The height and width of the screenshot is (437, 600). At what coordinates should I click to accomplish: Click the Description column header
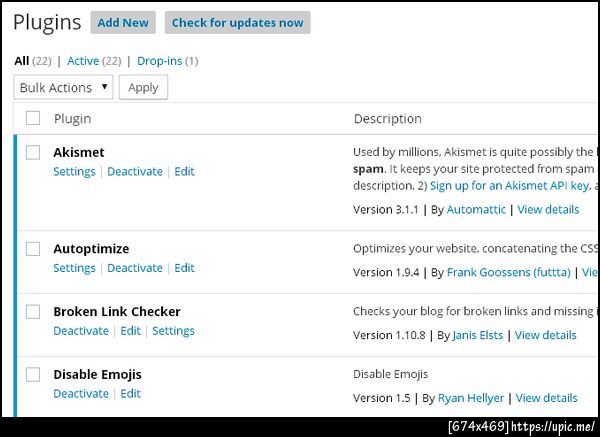click(x=388, y=119)
